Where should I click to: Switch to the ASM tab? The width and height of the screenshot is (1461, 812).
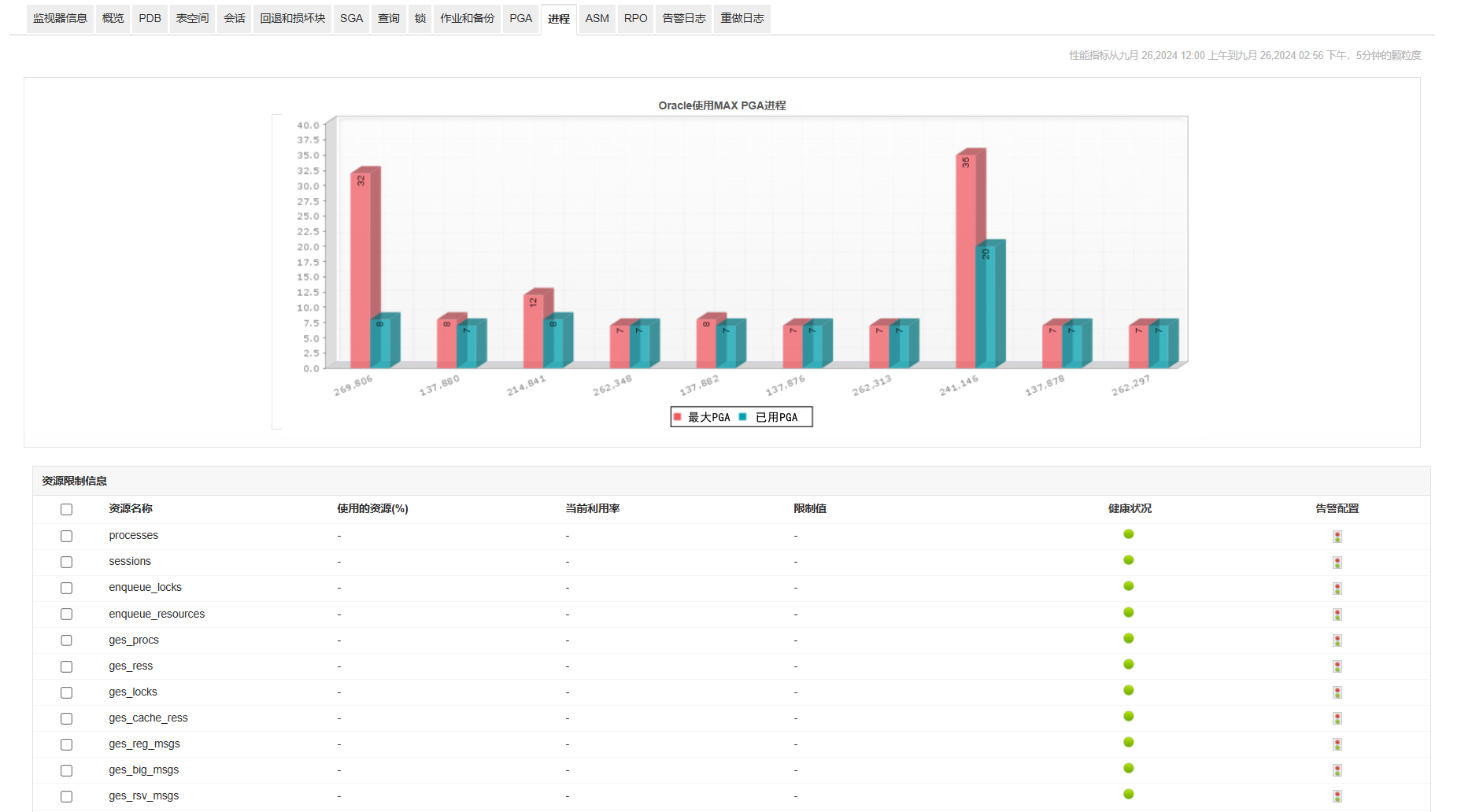pos(597,18)
